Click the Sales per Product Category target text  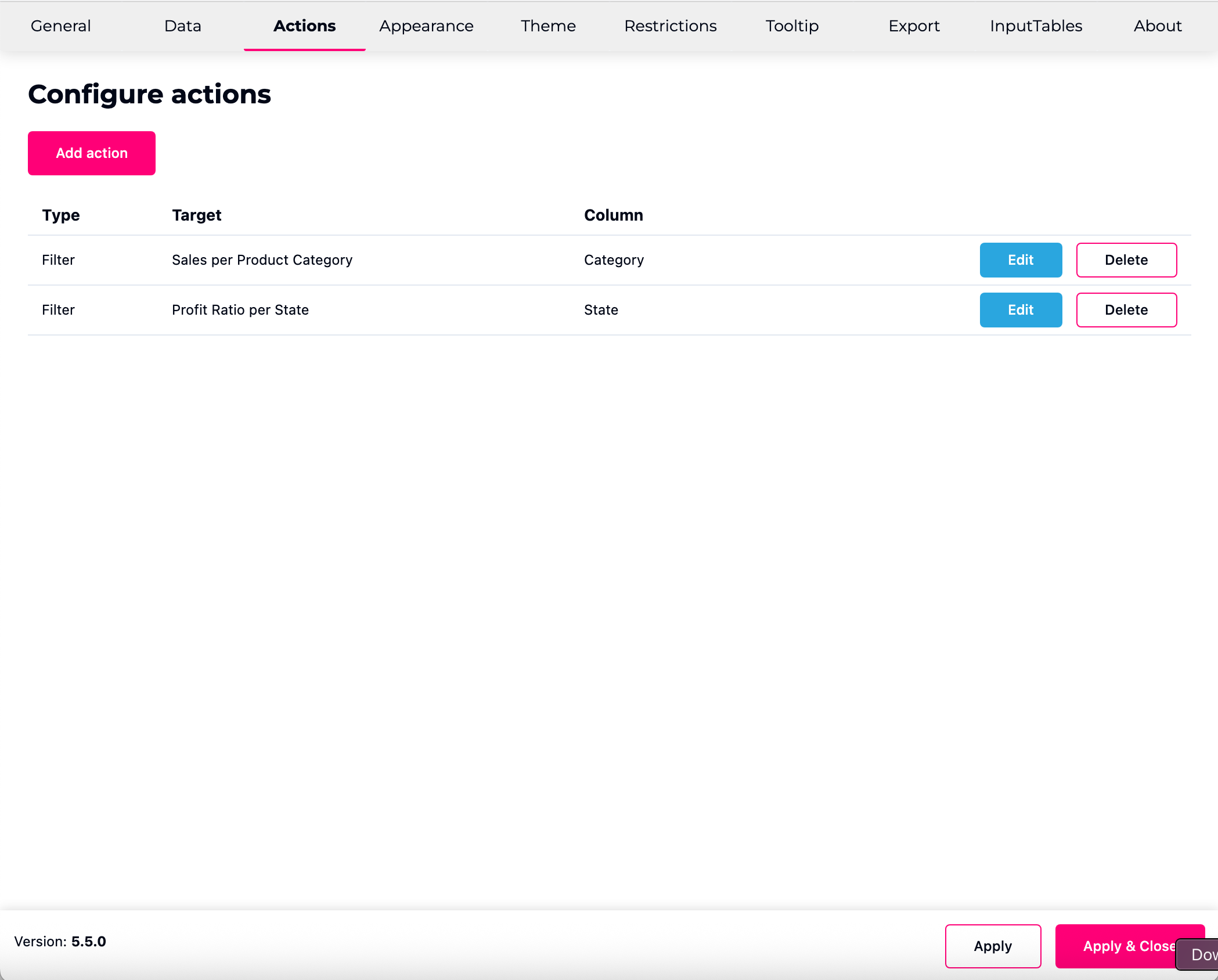[262, 260]
